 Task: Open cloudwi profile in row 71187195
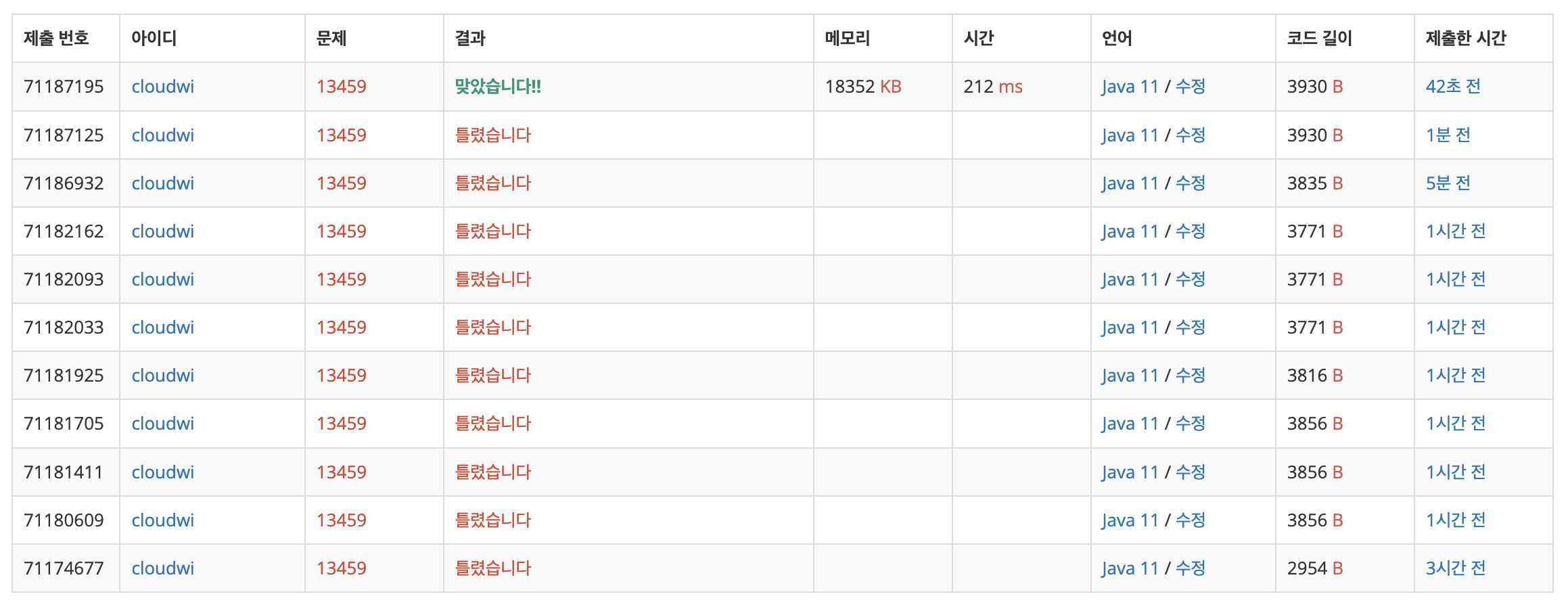(x=162, y=87)
